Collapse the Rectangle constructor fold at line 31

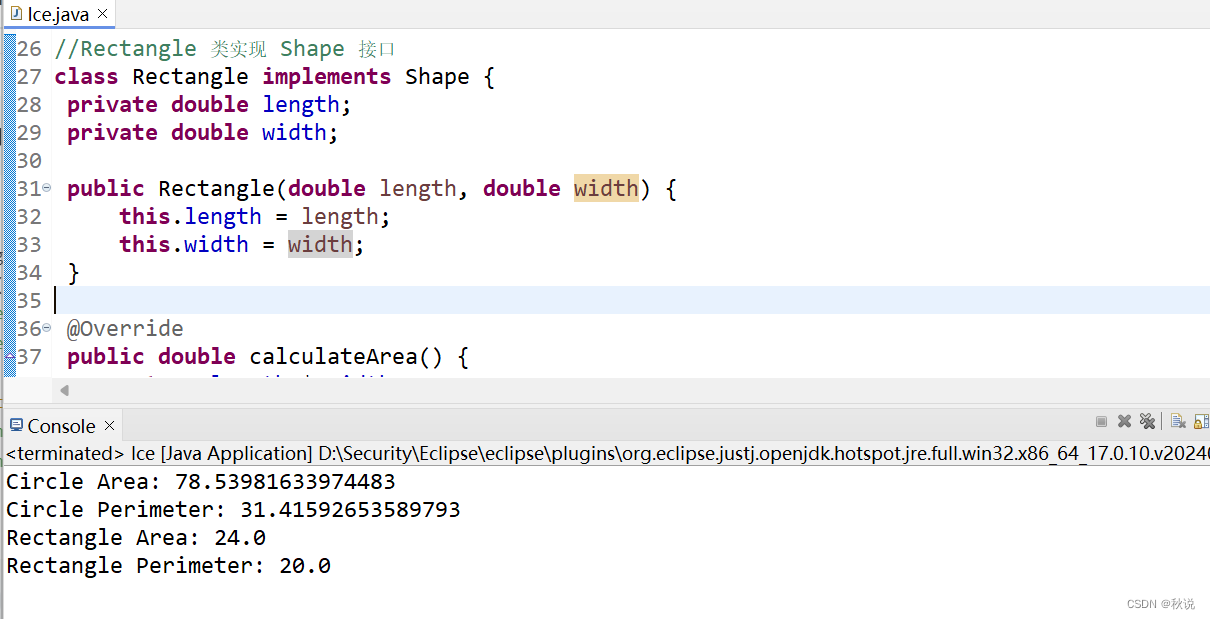(x=47, y=188)
